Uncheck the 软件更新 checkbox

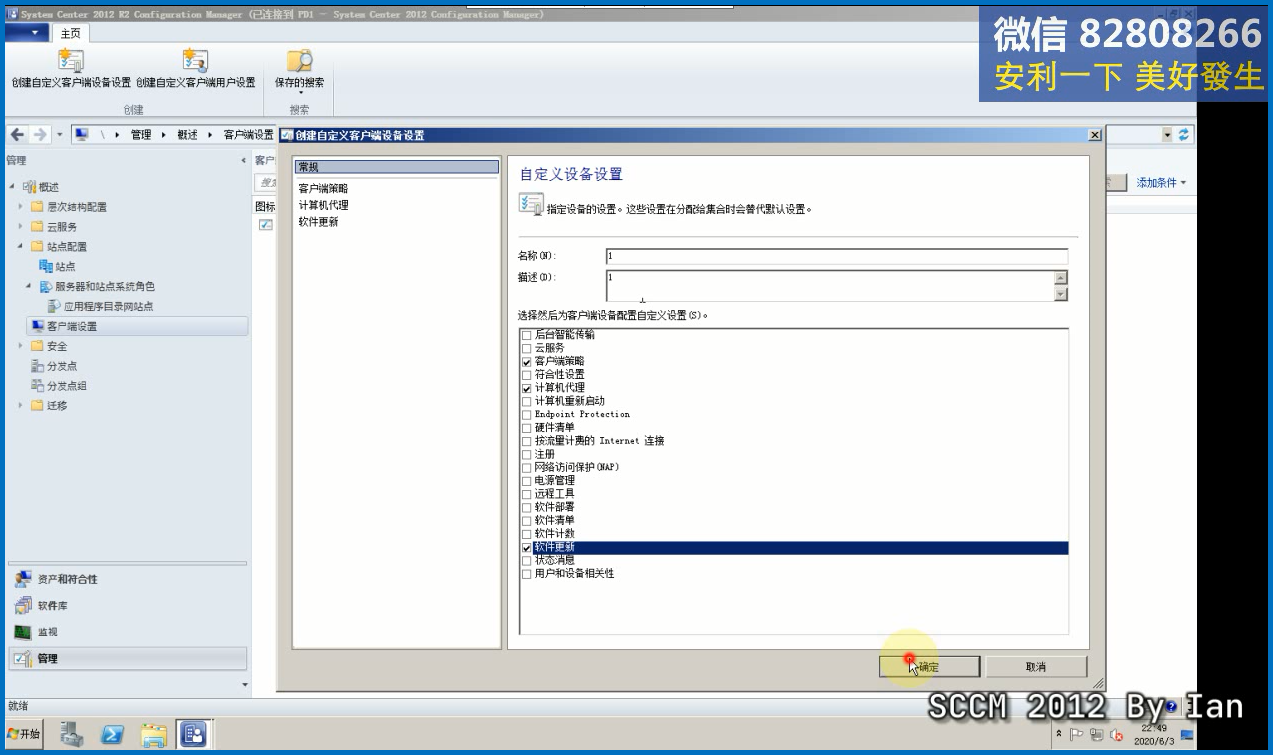click(527, 548)
